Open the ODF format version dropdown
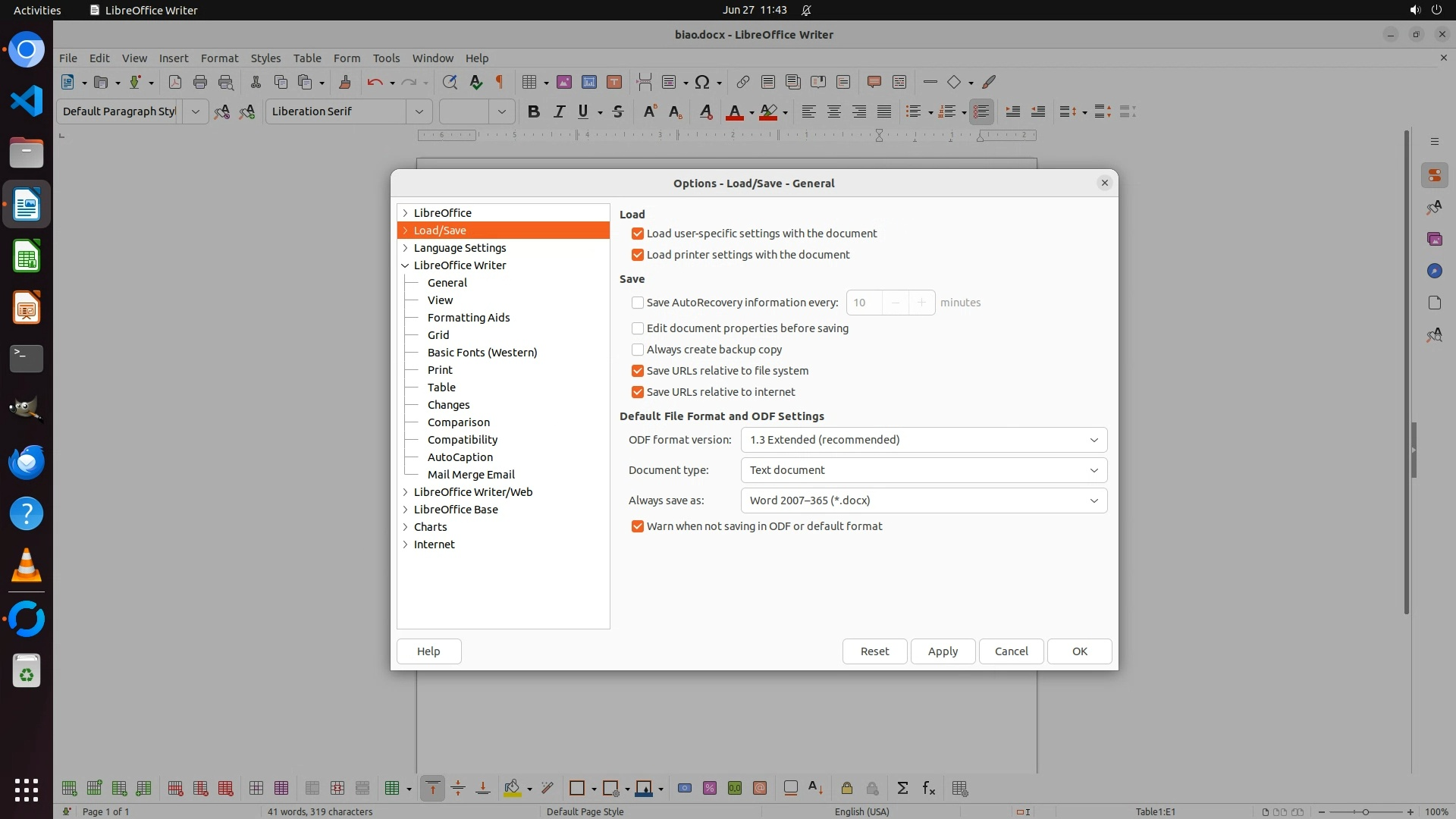The width and height of the screenshot is (1456, 819). tap(923, 440)
